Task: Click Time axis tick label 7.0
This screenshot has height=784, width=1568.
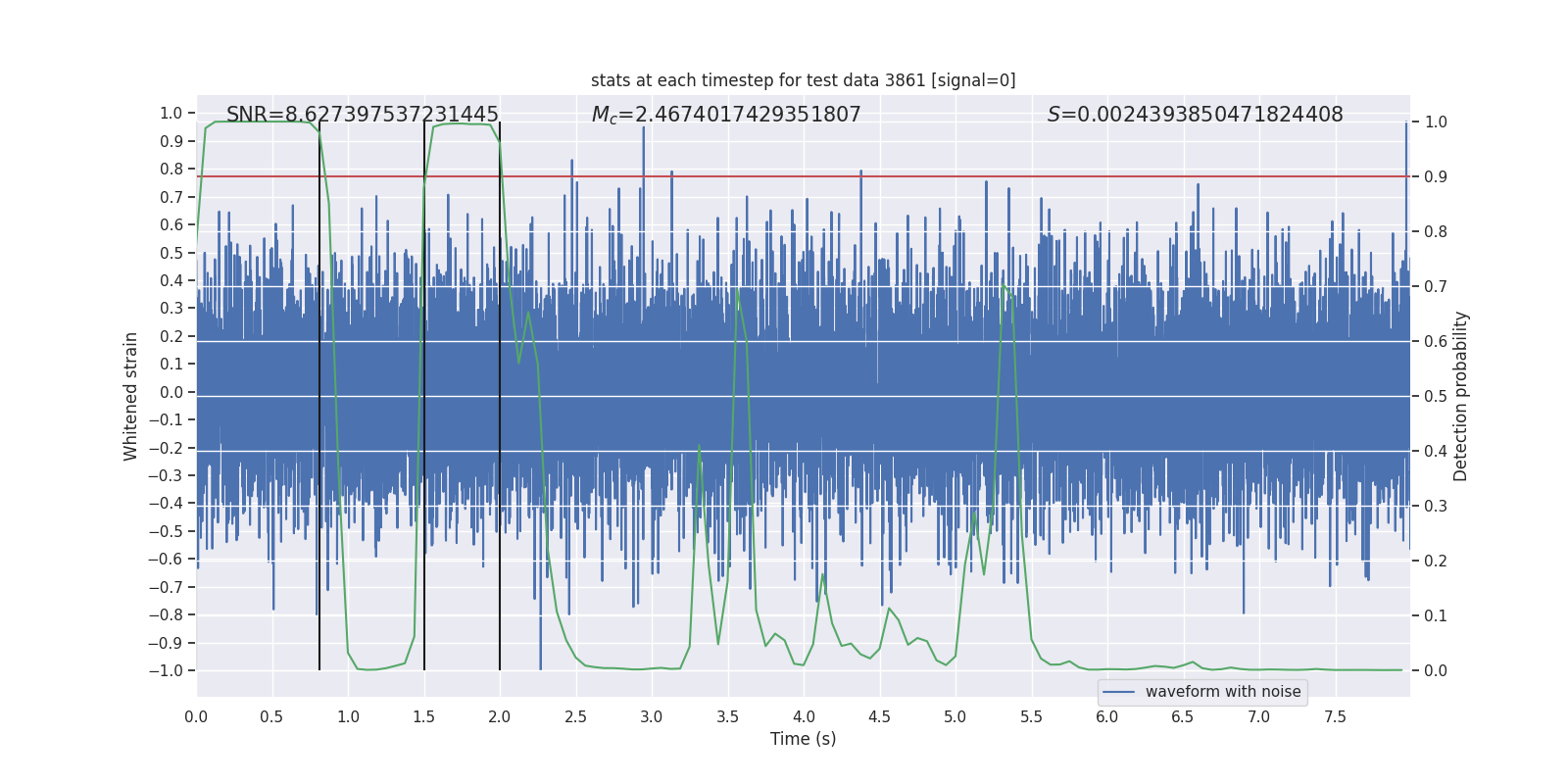Action: (x=1259, y=716)
